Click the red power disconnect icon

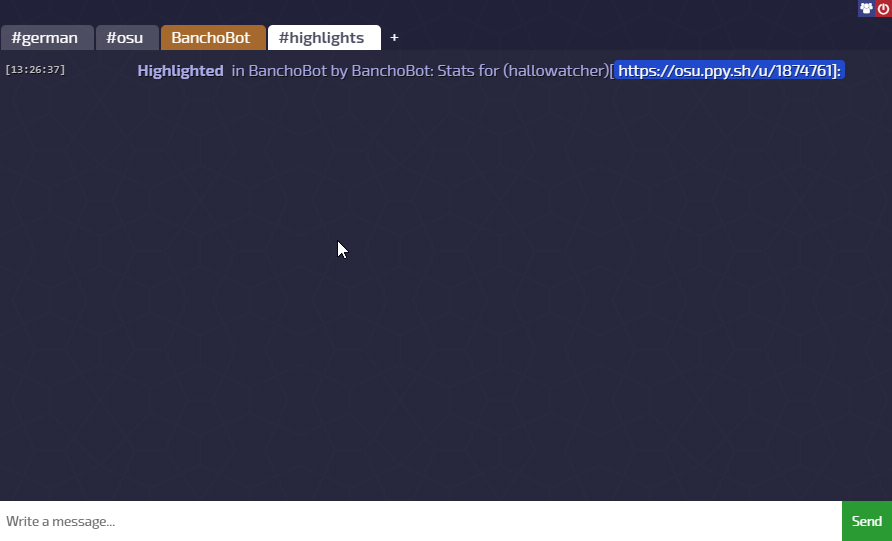pyautogui.click(x=883, y=8)
